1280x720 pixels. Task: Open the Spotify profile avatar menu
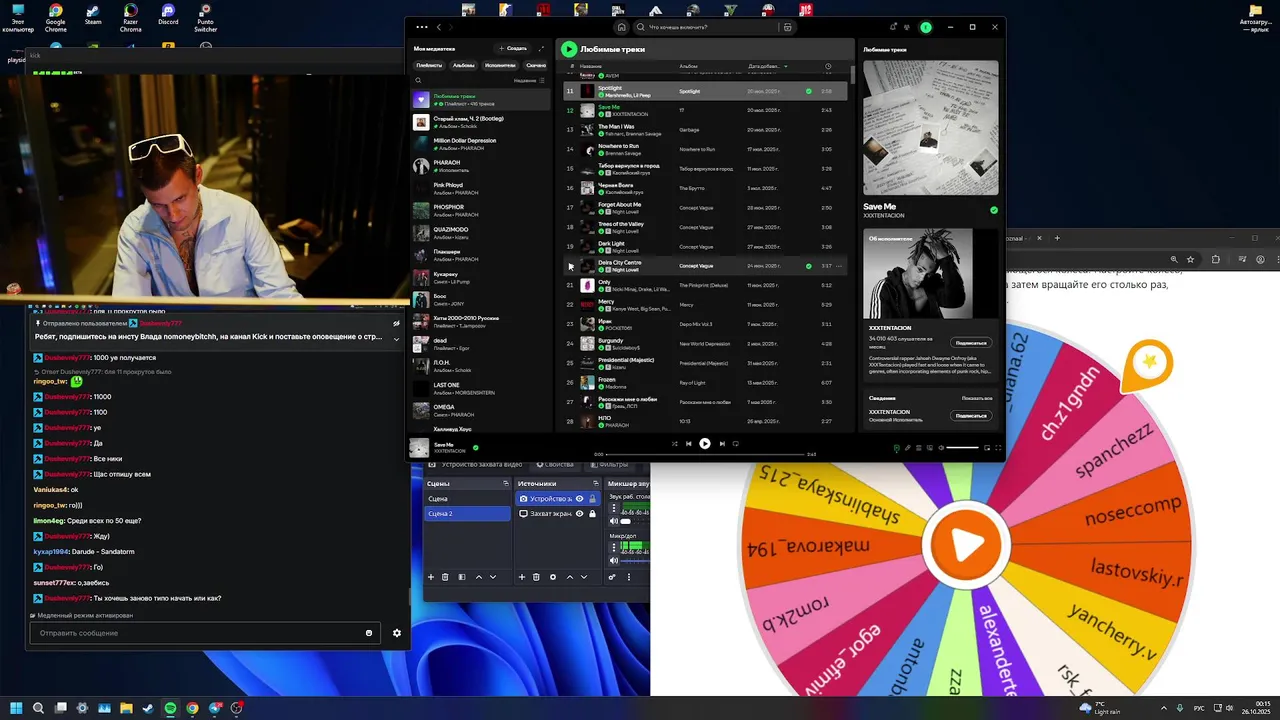tap(926, 27)
